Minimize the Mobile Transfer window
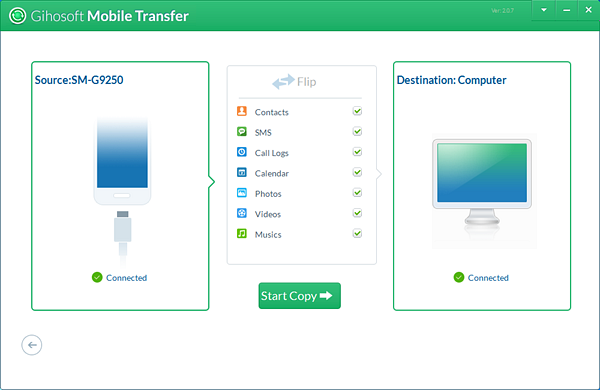The image size is (600, 390). pyautogui.click(x=567, y=10)
